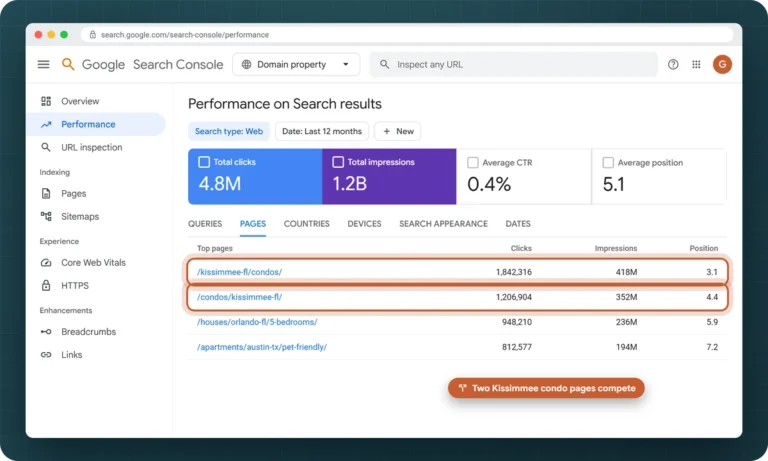The width and height of the screenshot is (768, 461).
Task: Sort by Clicks column header
Action: click(x=521, y=248)
